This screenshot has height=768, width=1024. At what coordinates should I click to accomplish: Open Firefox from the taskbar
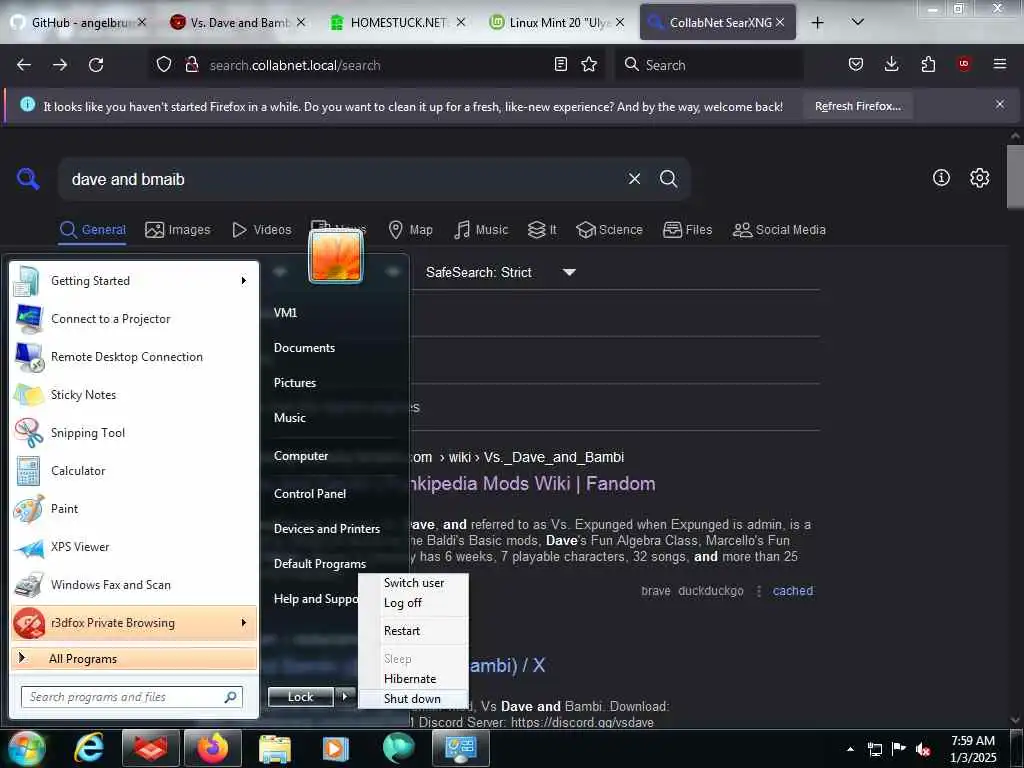pos(213,748)
